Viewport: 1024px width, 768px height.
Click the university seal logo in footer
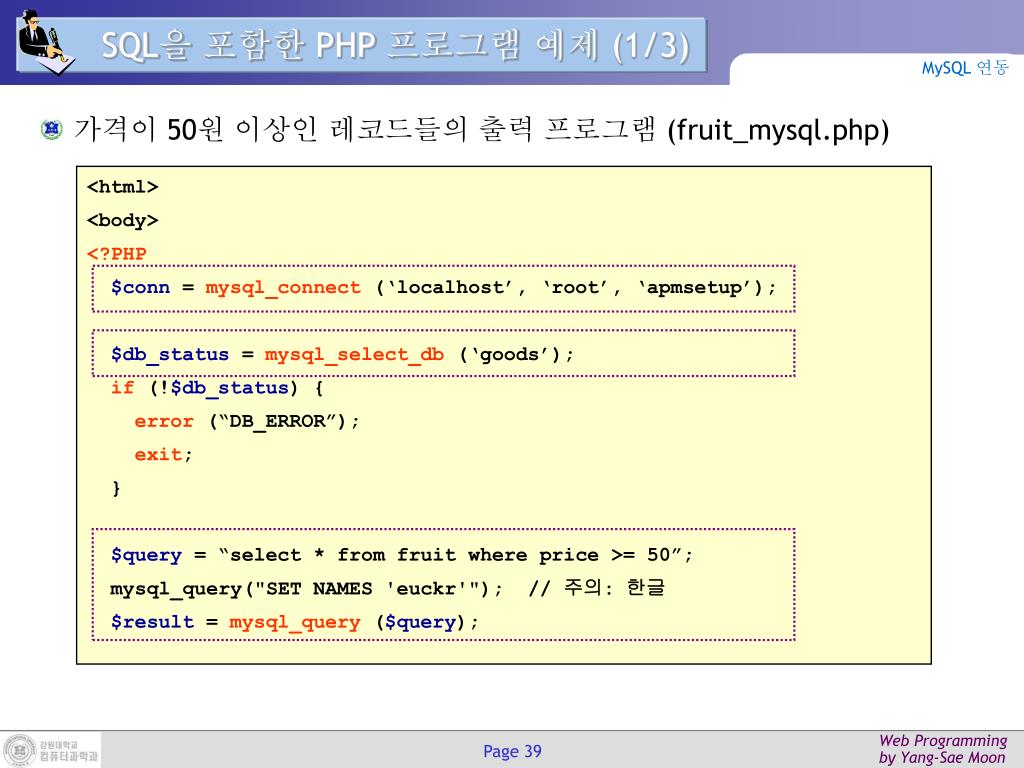tap(20, 750)
